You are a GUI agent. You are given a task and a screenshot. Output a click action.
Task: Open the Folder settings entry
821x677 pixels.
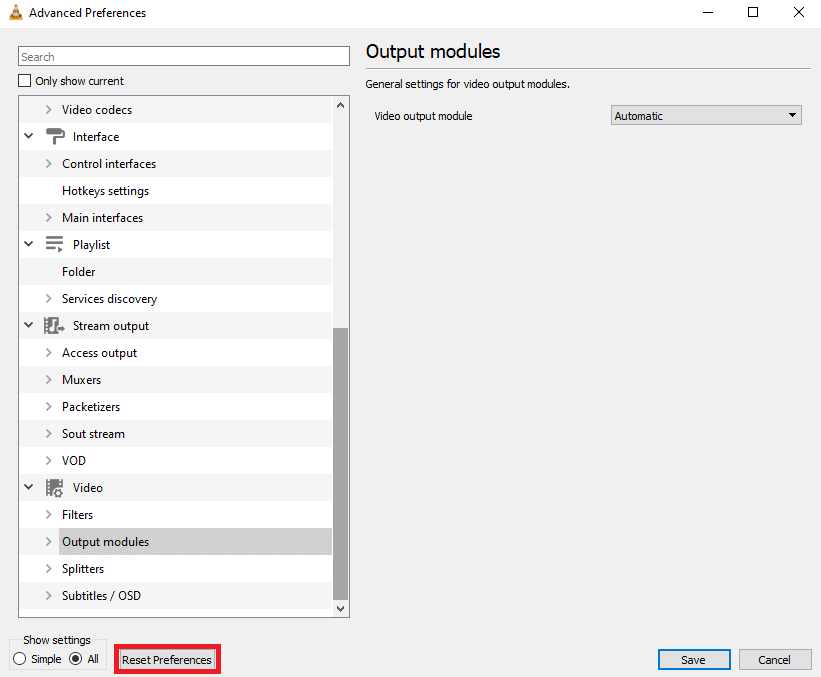[79, 272]
